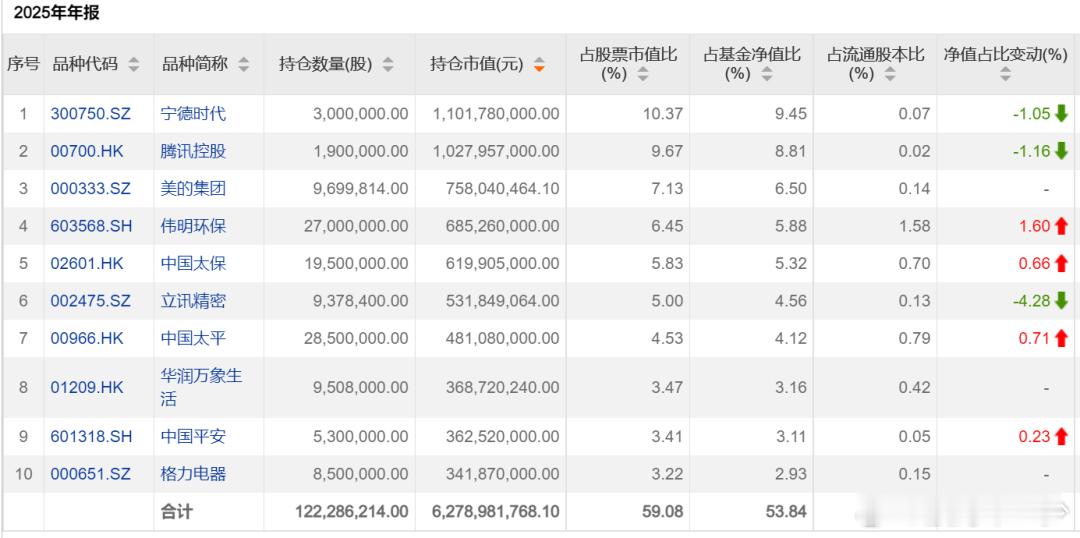Click the orange 持仓市值(元) sort arrow

539,65
